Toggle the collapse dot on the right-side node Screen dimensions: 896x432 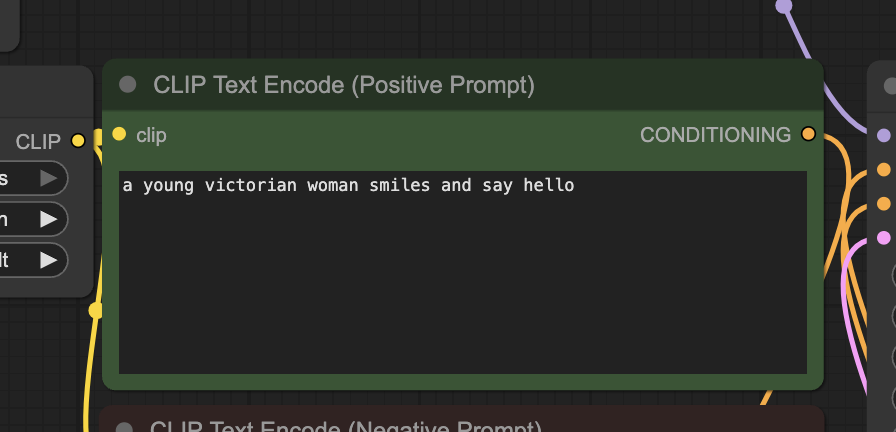click(x=890, y=86)
